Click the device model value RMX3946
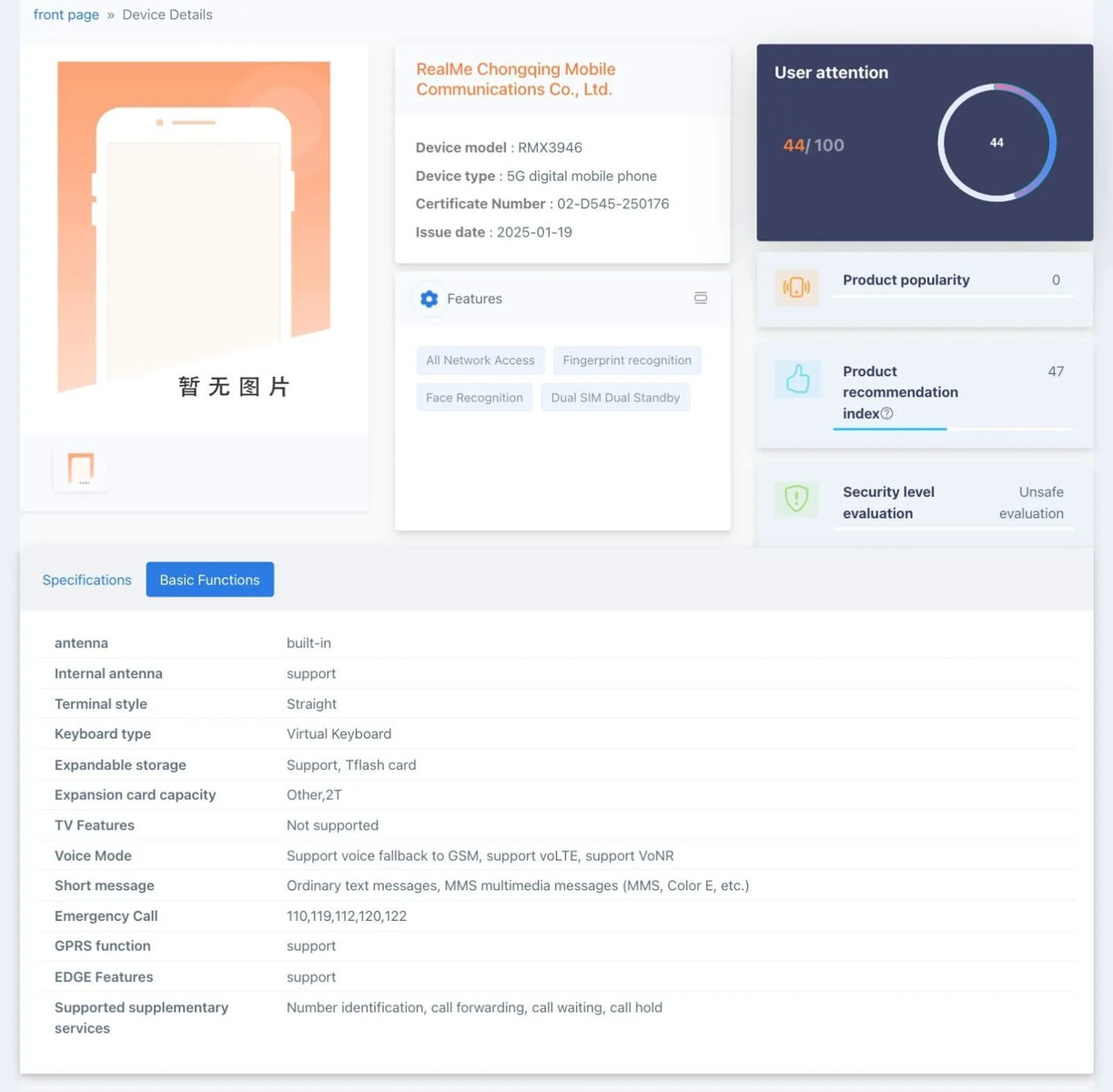Screen dimensions: 1113x1092 click(550, 147)
